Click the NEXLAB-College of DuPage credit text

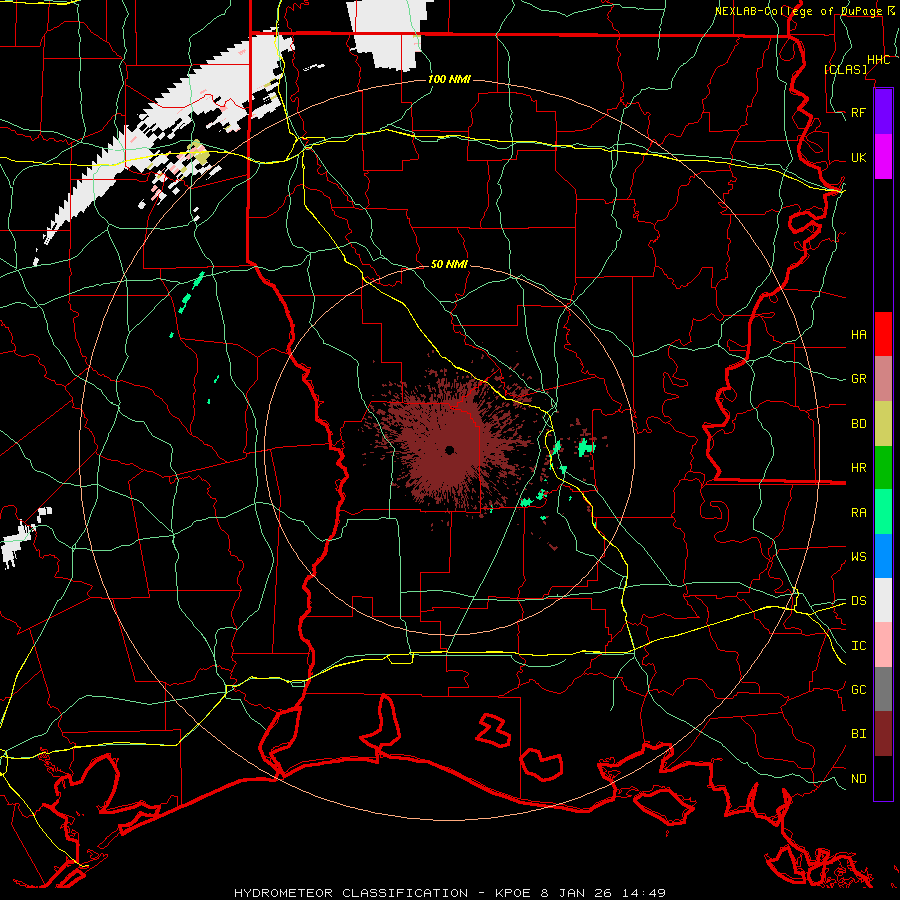[798, 11]
